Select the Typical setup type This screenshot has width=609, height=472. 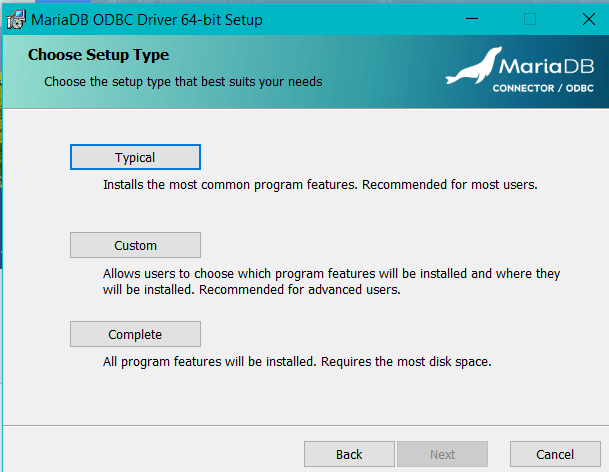pyautogui.click(x=135, y=157)
